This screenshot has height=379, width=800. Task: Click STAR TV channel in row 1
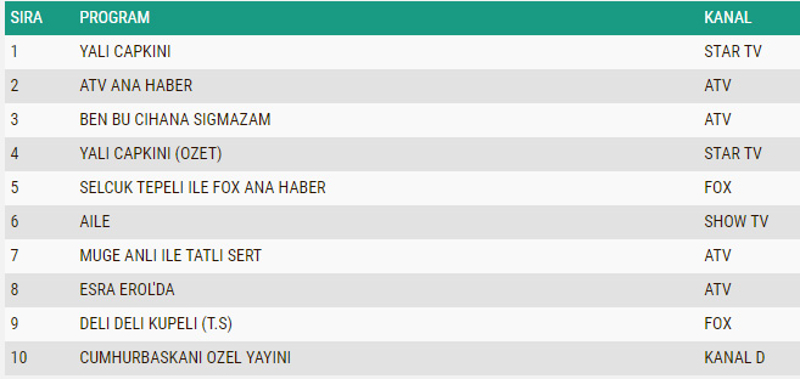tap(733, 52)
